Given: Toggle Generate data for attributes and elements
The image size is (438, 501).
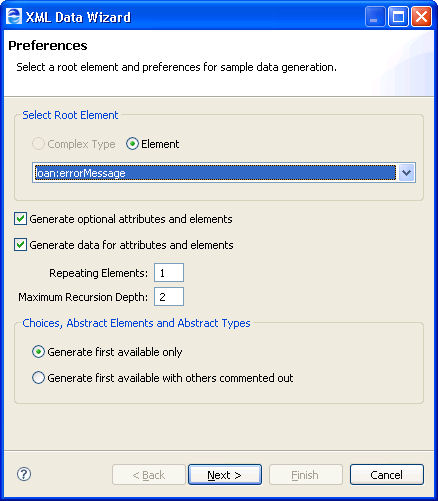Looking at the screenshot, I should coord(20,245).
